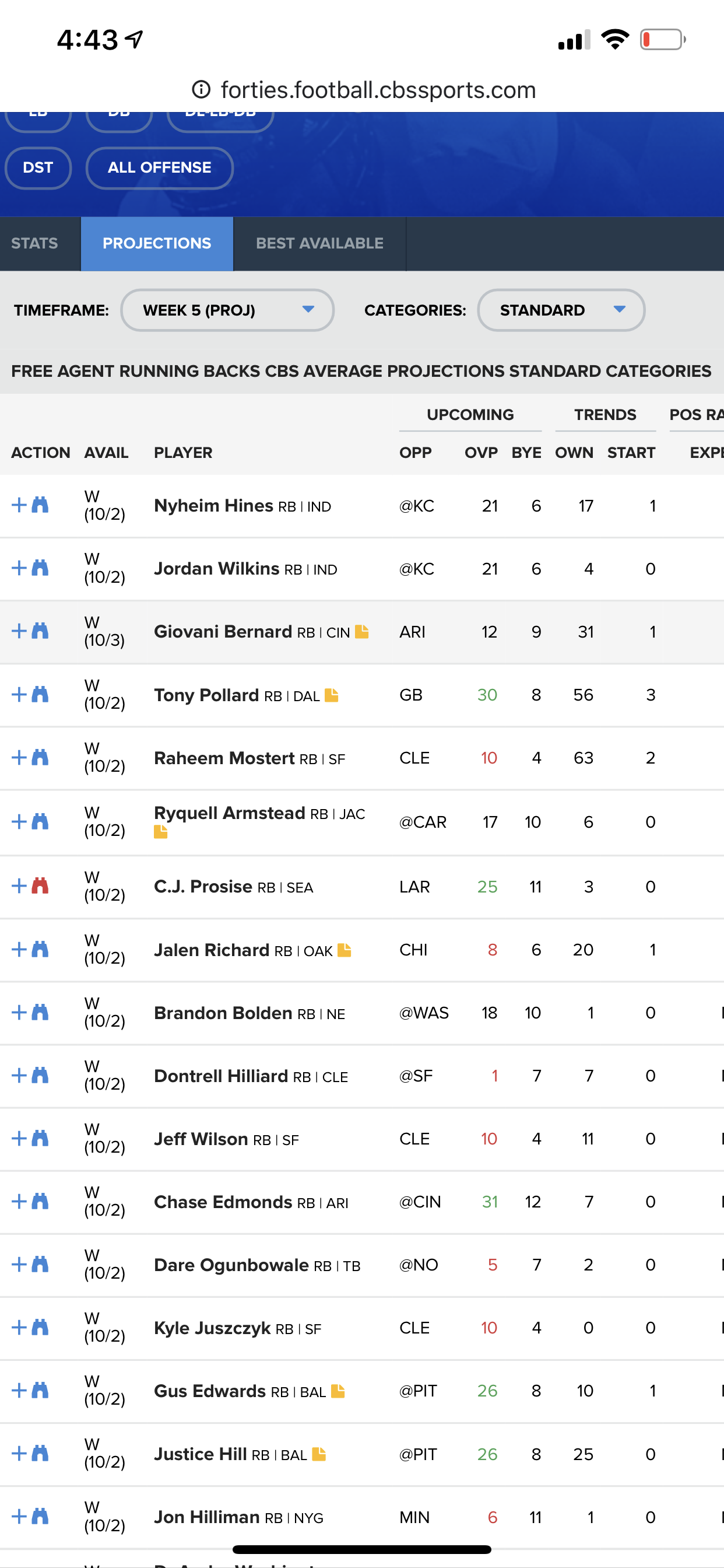Open Giovani Bernard's news note icon
This screenshot has height=1568, width=724.
[x=362, y=631]
